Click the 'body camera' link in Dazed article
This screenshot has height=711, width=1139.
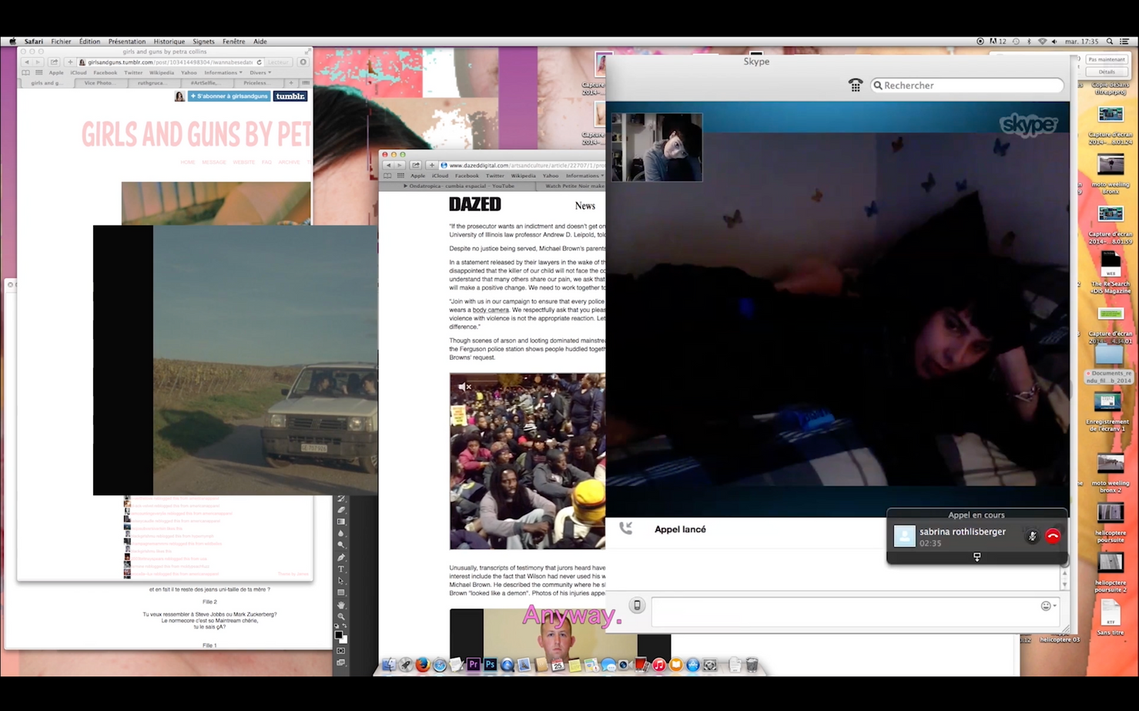coord(491,310)
